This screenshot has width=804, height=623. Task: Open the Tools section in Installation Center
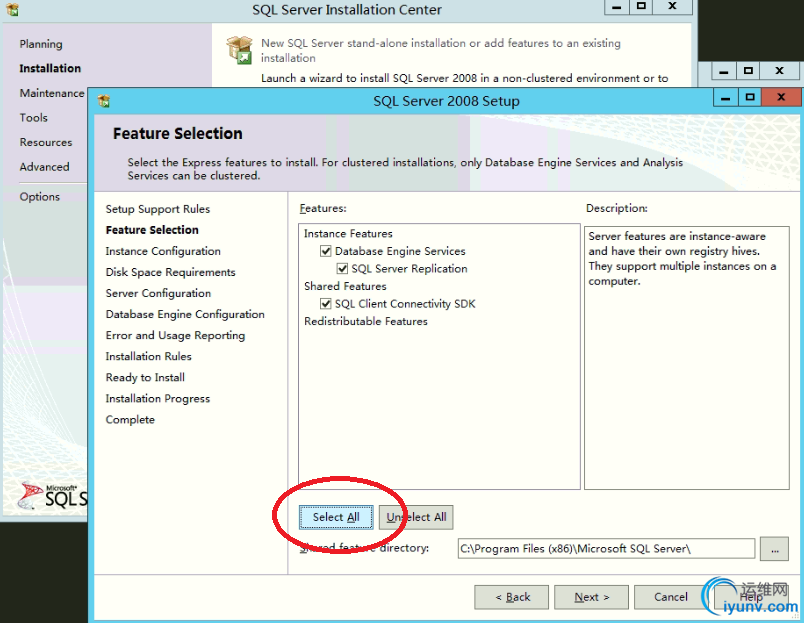pyautogui.click(x=34, y=118)
